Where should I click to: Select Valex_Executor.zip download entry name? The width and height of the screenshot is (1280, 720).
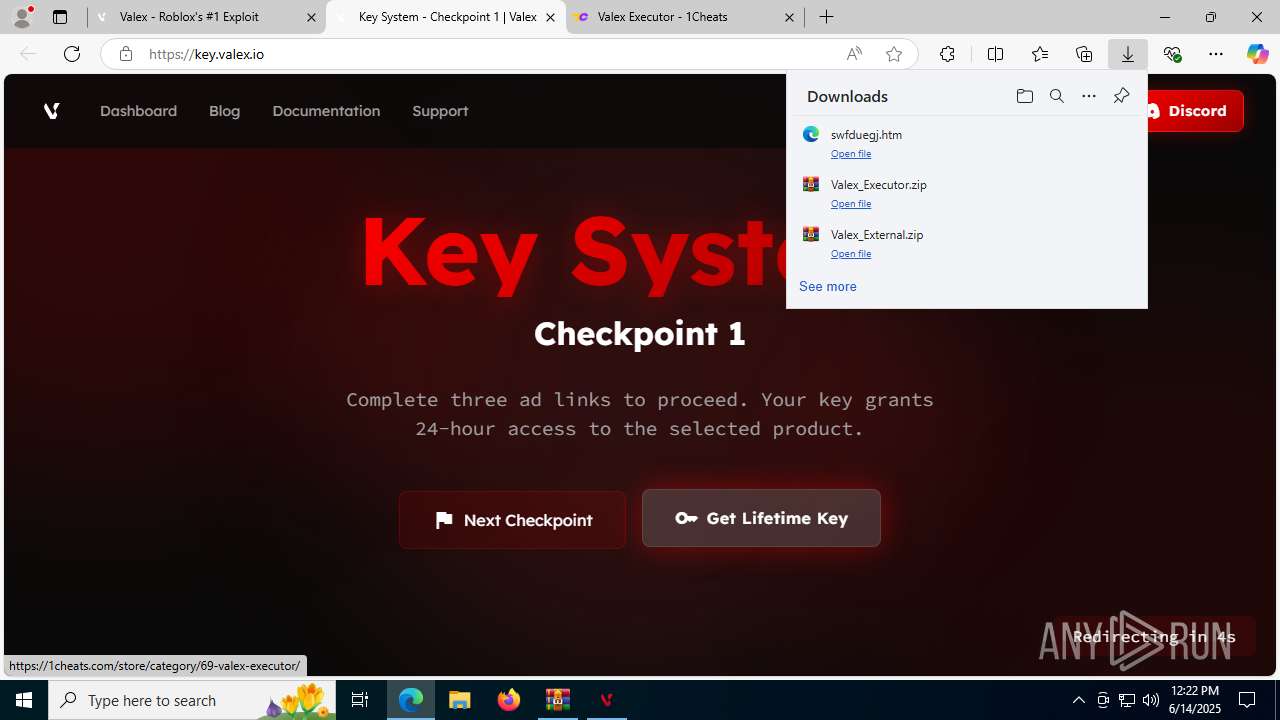(x=878, y=185)
